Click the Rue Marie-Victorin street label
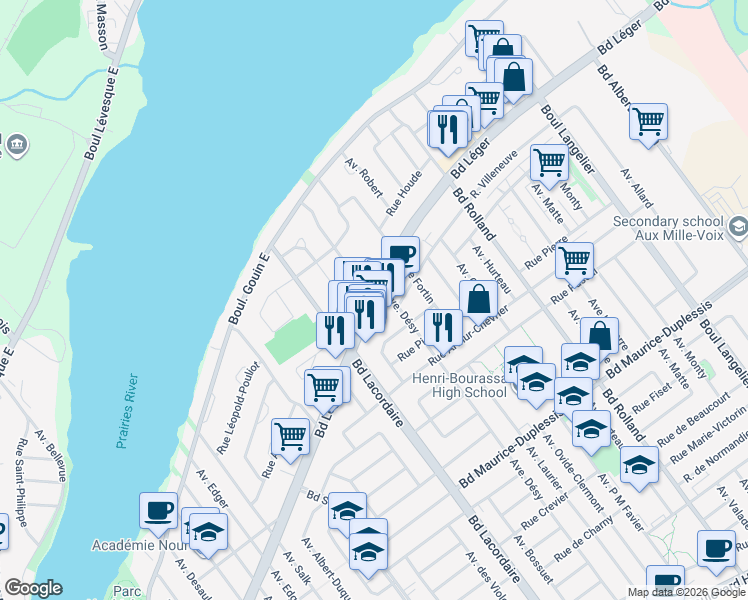 (708, 435)
